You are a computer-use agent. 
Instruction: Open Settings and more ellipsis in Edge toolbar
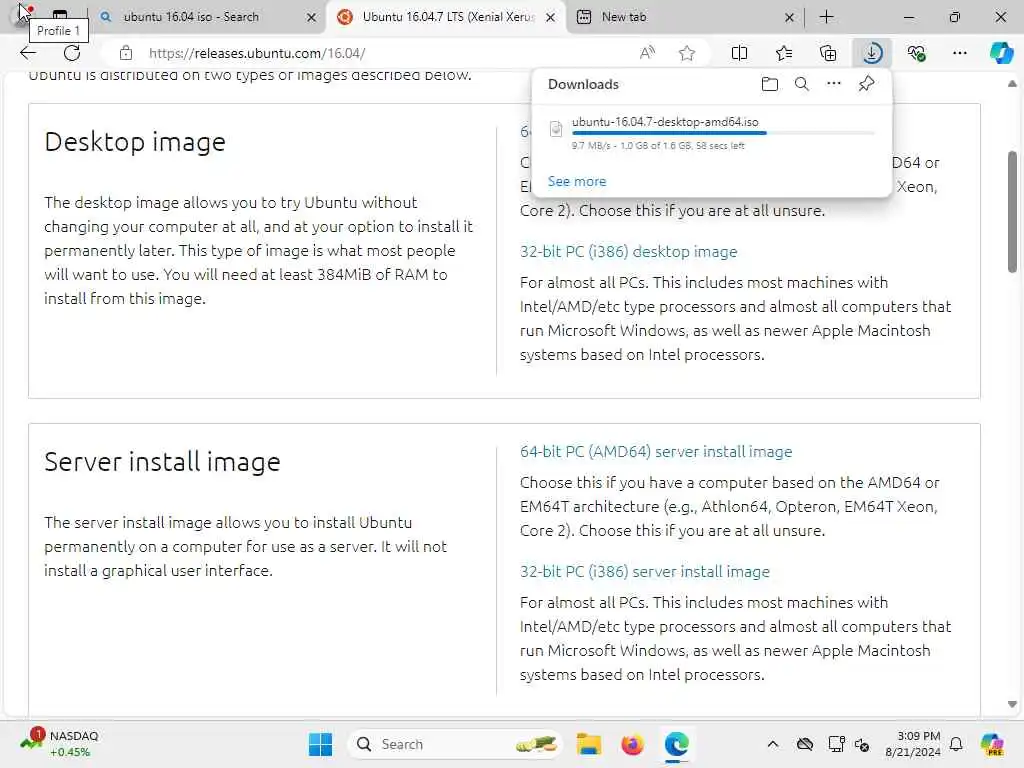959,53
